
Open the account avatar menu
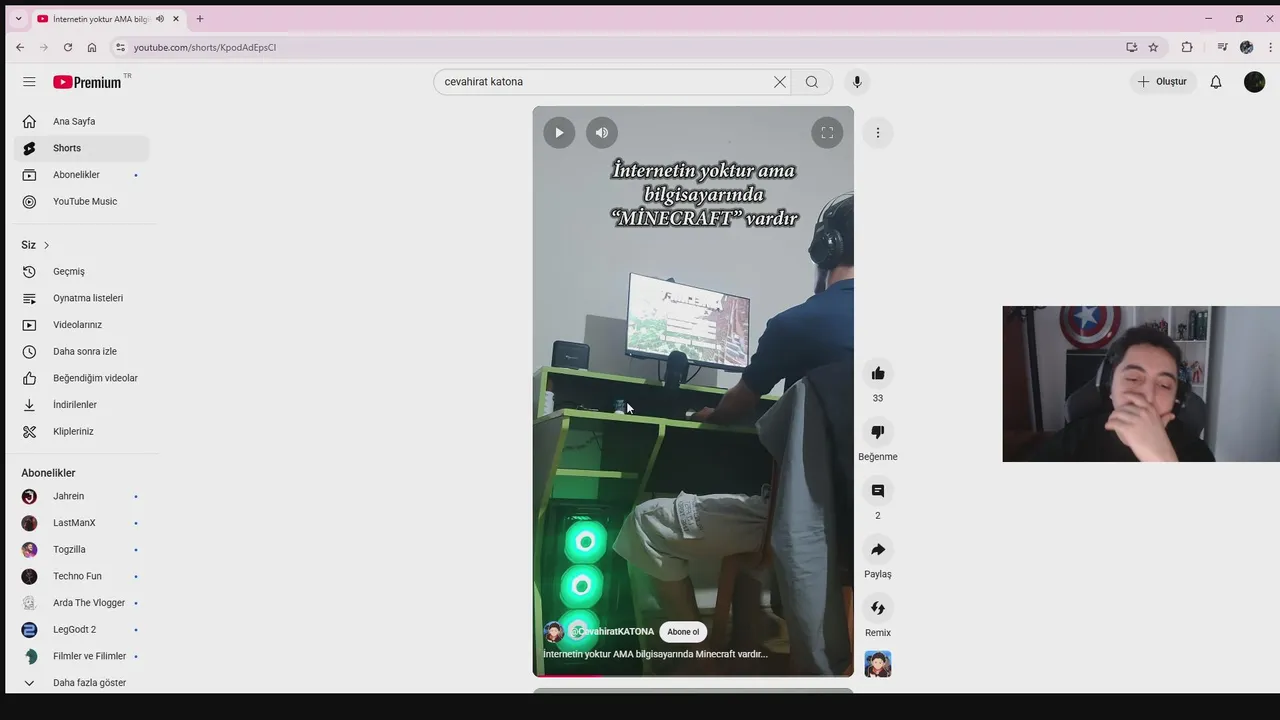pyautogui.click(x=1254, y=82)
